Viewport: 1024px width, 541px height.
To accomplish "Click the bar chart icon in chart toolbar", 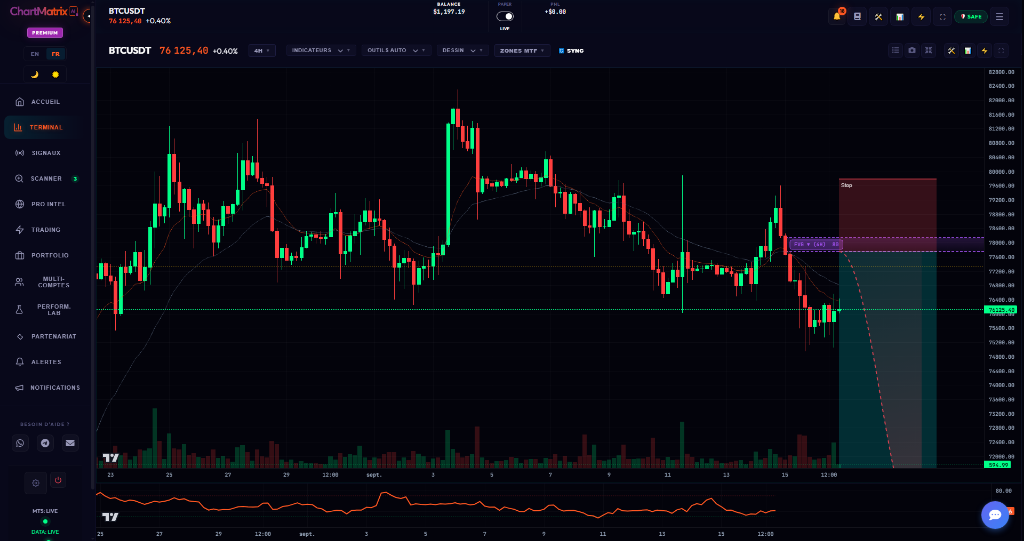I will [968, 50].
